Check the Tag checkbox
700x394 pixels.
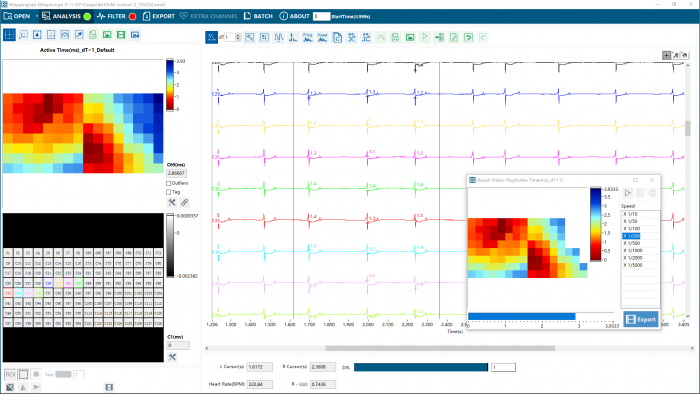[169, 192]
